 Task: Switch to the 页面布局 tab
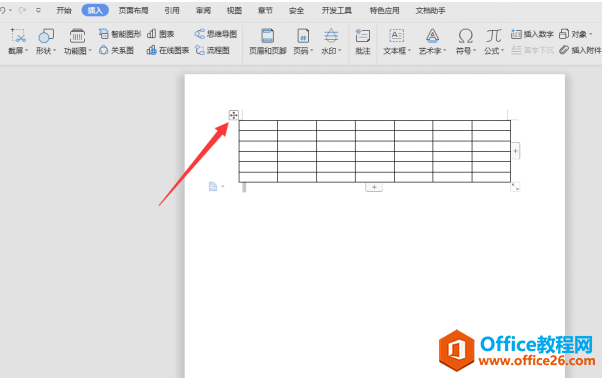click(133, 10)
